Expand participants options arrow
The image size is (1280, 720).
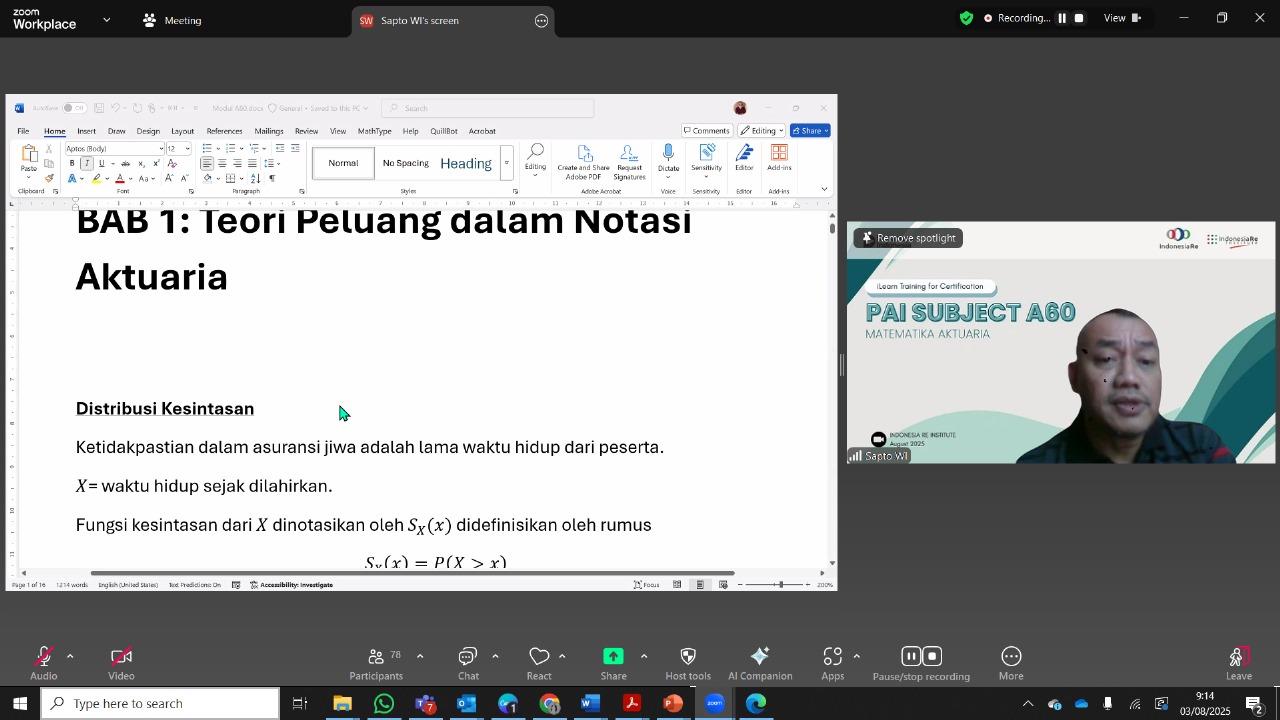click(x=420, y=656)
